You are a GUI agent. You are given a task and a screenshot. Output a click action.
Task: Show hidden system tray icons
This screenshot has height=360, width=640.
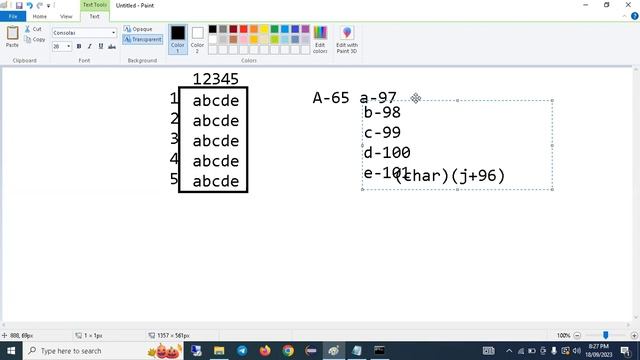tap(509, 351)
